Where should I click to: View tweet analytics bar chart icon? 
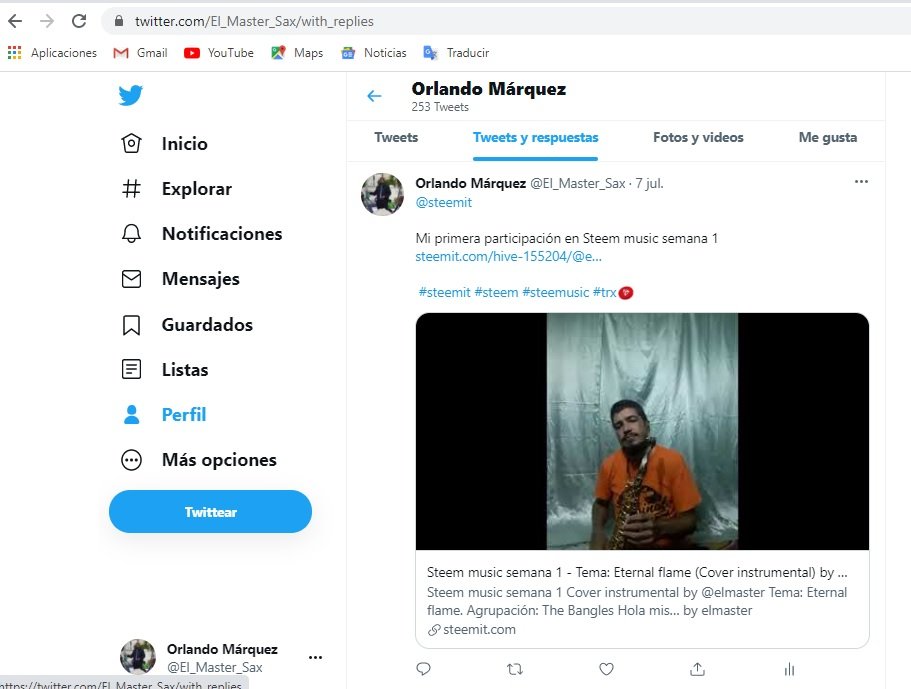pyautogui.click(x=789, y=669)
